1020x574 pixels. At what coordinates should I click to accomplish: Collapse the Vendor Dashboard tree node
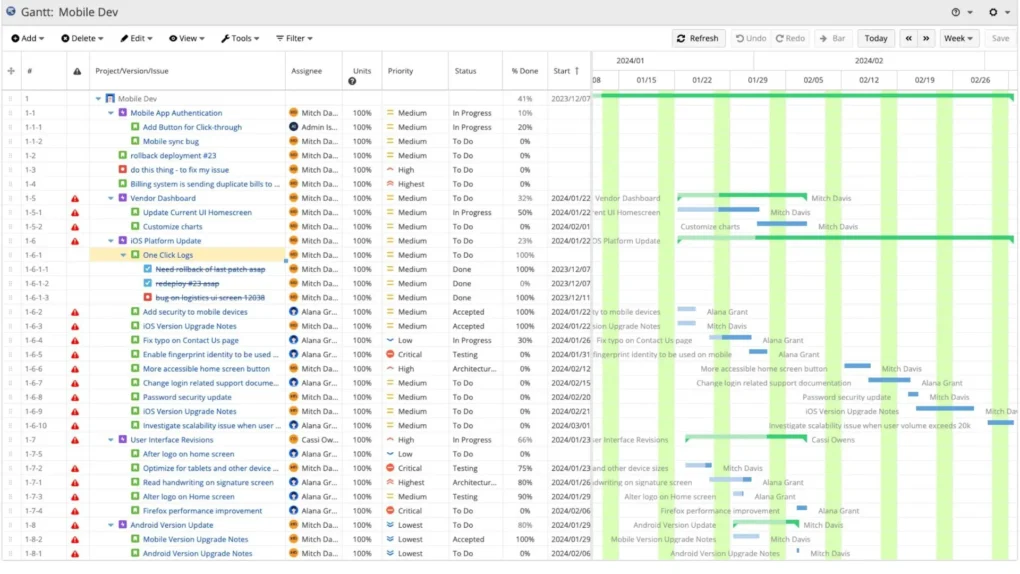[111, 198]
